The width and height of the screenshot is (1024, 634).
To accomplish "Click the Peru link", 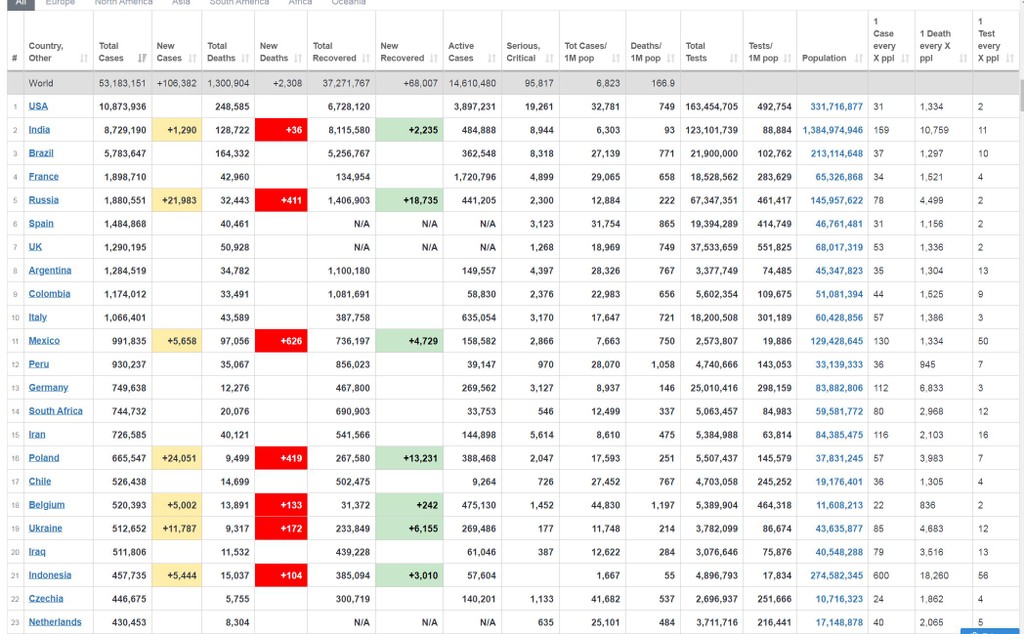I will point(39,364).
